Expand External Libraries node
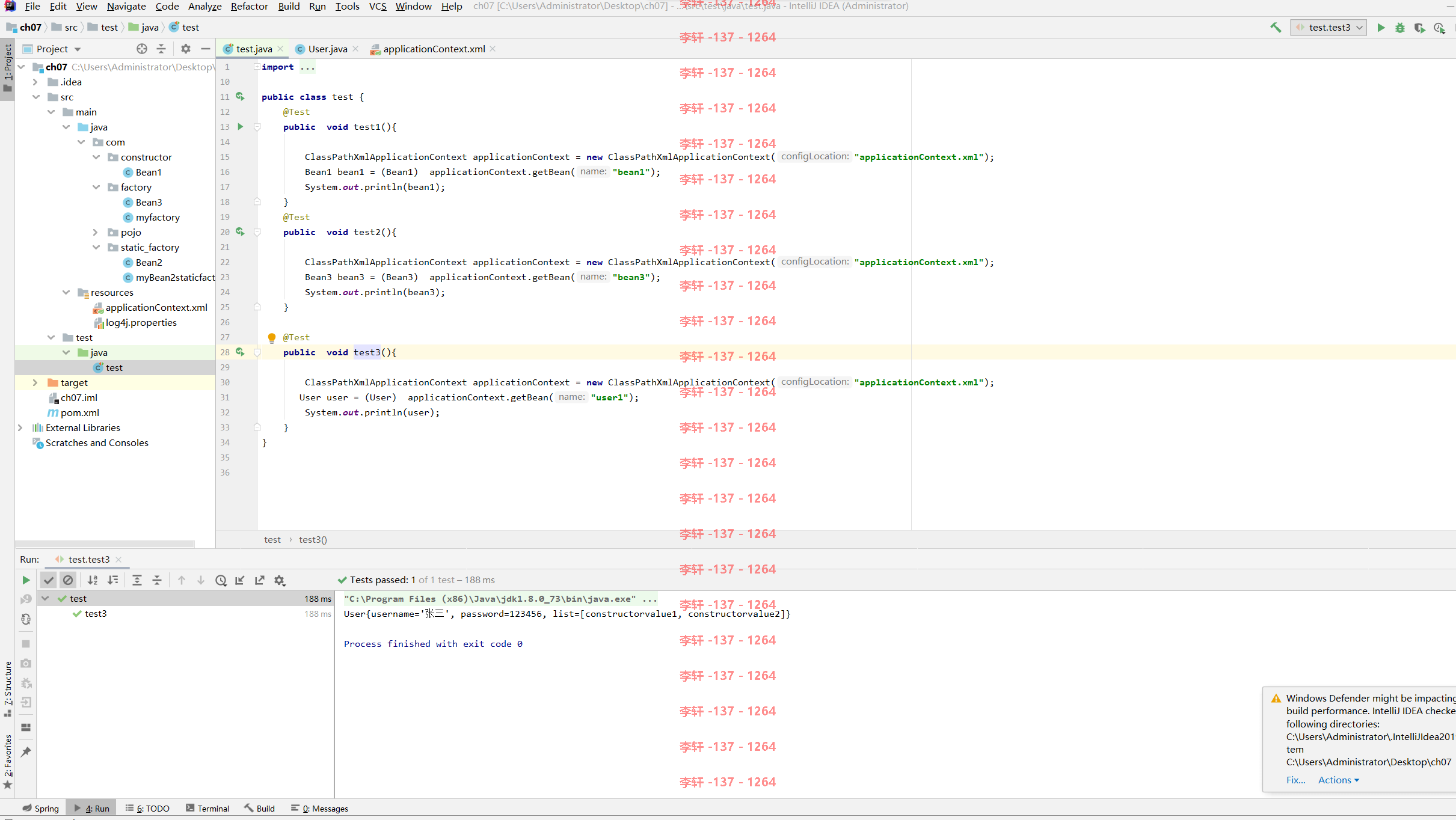This screenshot has width=1456, height=820. click(x=20, y=427)
